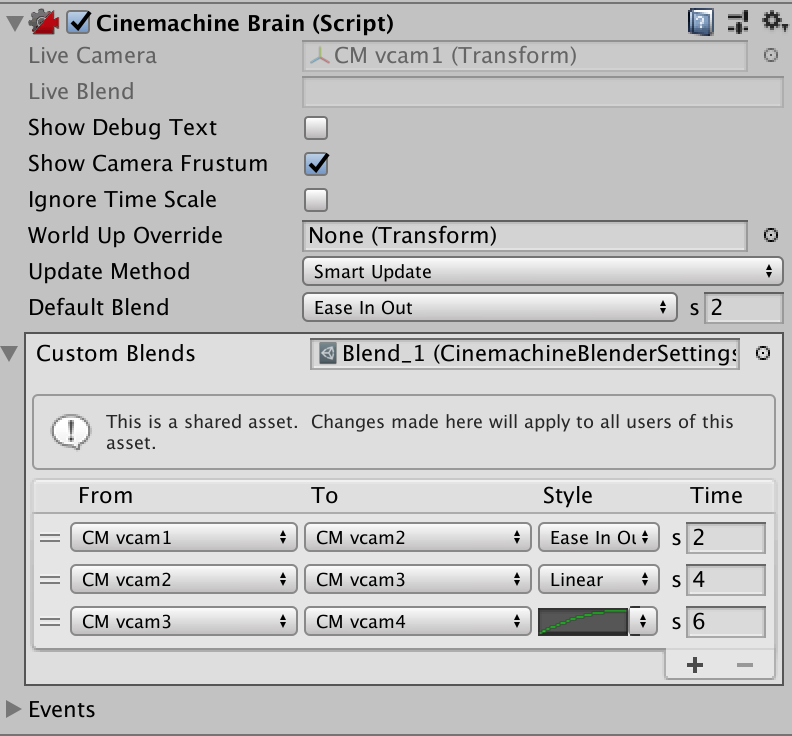Uncheck Show Camera Frustum
Image resolution: width=792 pixels, height=736 pixels.
[316, 164]
